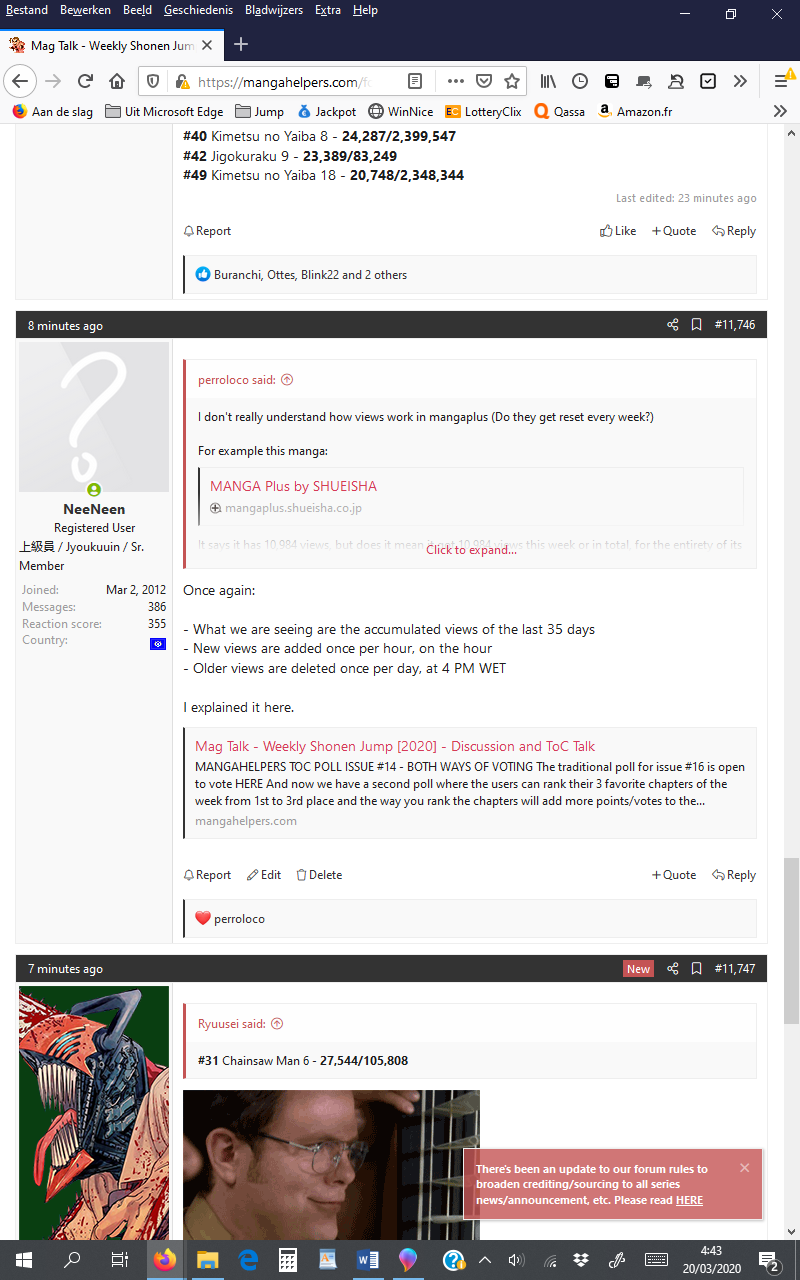Image resolution: width=800 pixels, height=1280 pixels.
Task: Open the Amazon.fr bookmark
Action: 635,112
